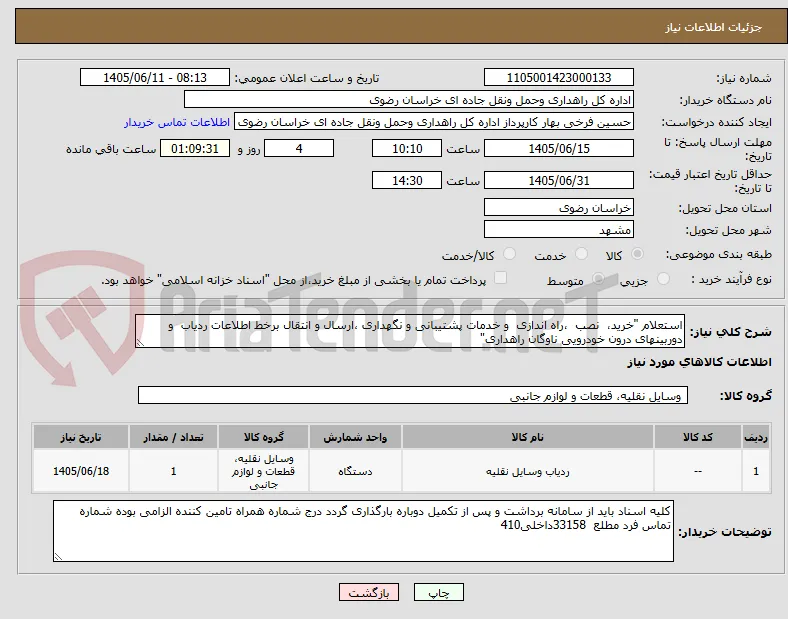This screenshot has height=619, width=788.
Task: Toggle Islamic treasury bonds payment checkbox
Action: pyautogui.click(x=500, y=278)
